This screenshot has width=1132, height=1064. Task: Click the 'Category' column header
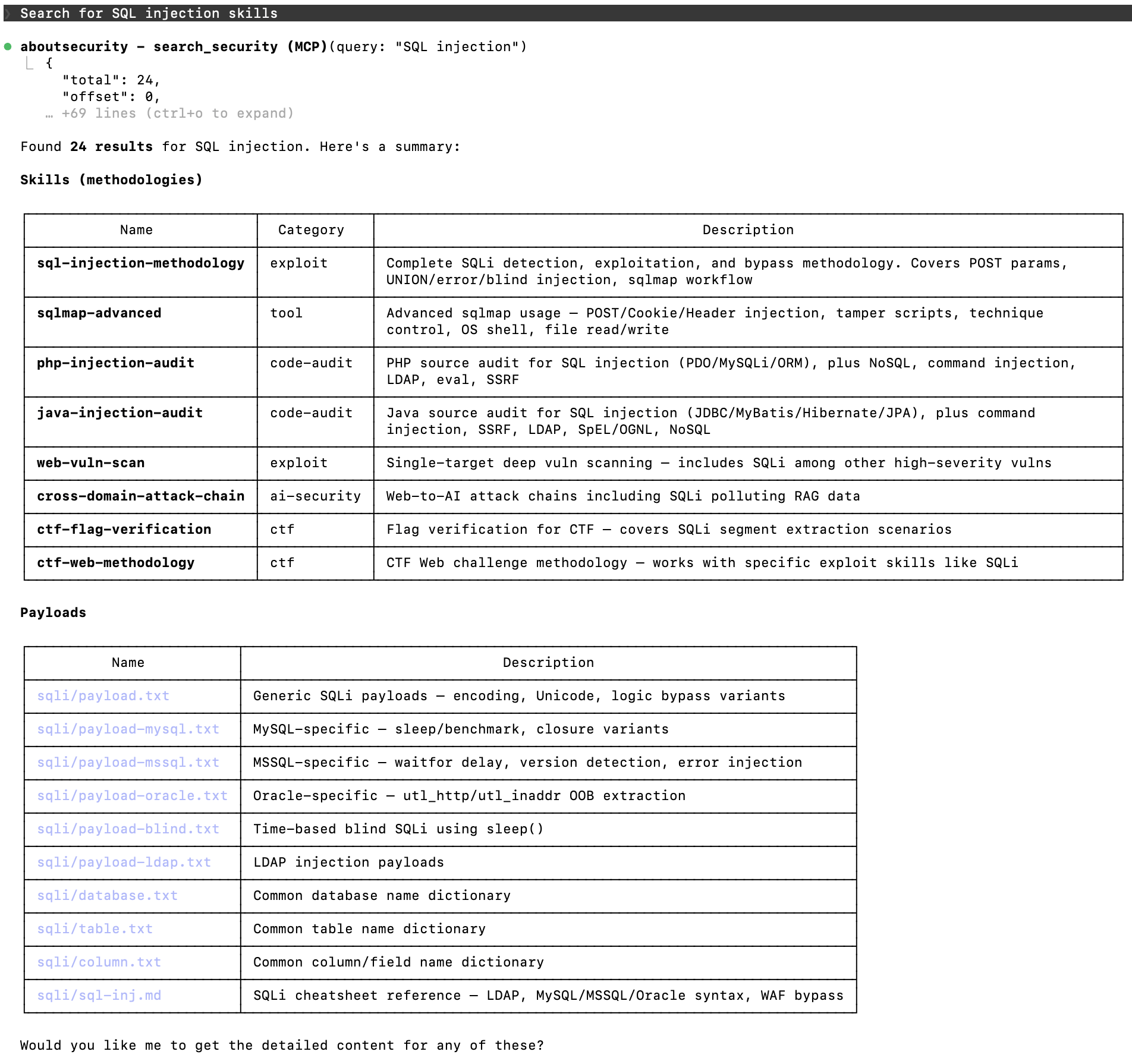coord(311,229)
